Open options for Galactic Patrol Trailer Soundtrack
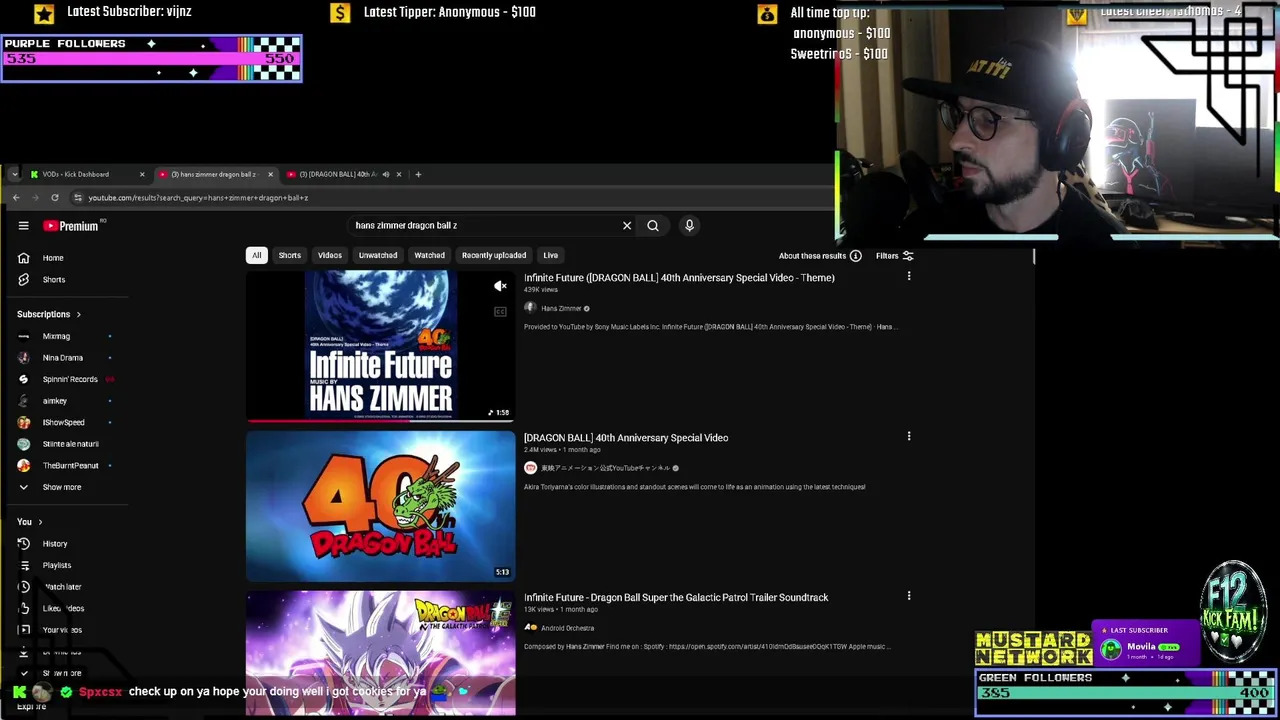 [x=909, y=596]
